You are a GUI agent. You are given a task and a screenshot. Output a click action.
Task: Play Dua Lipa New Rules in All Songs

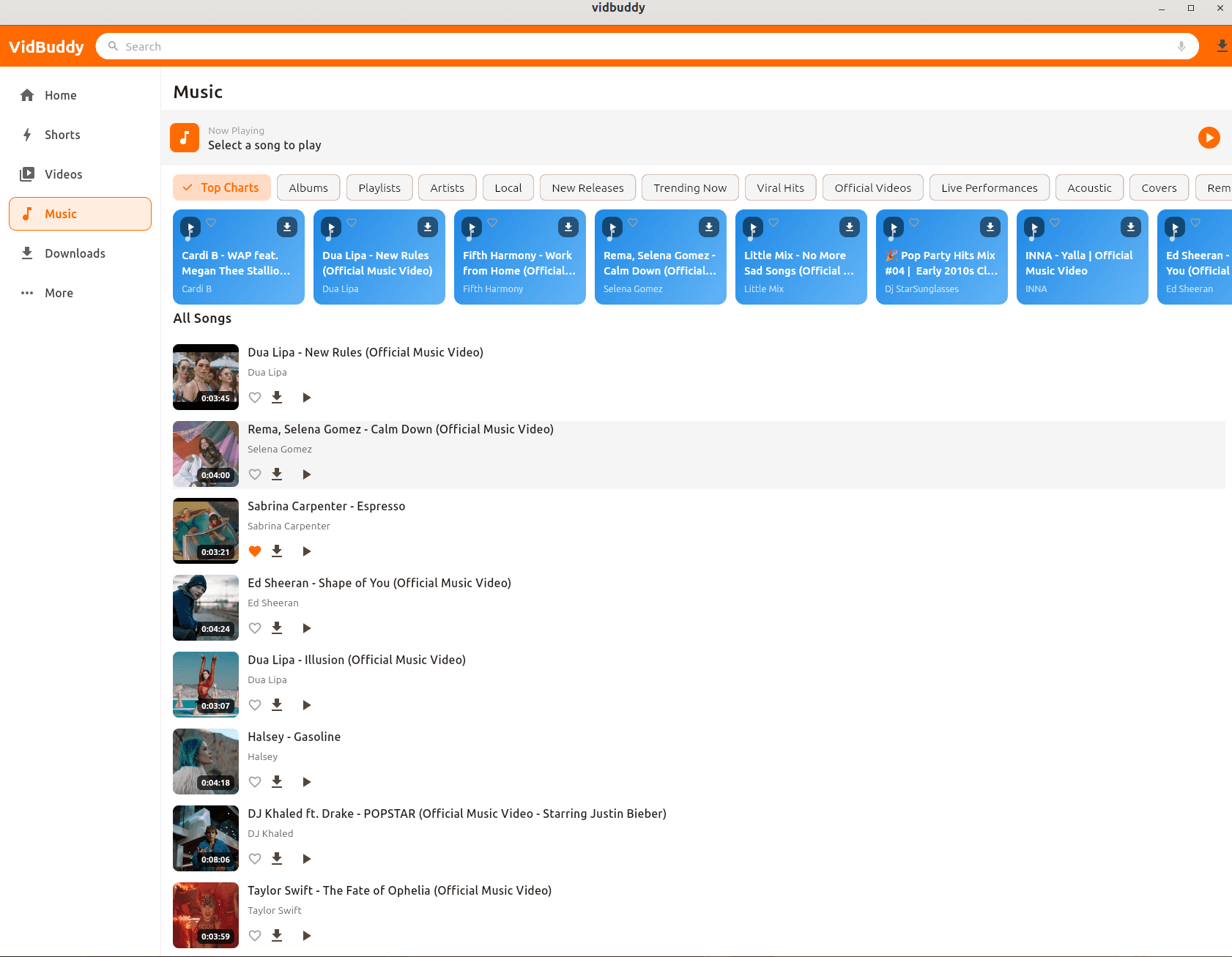tap(306, 398)
